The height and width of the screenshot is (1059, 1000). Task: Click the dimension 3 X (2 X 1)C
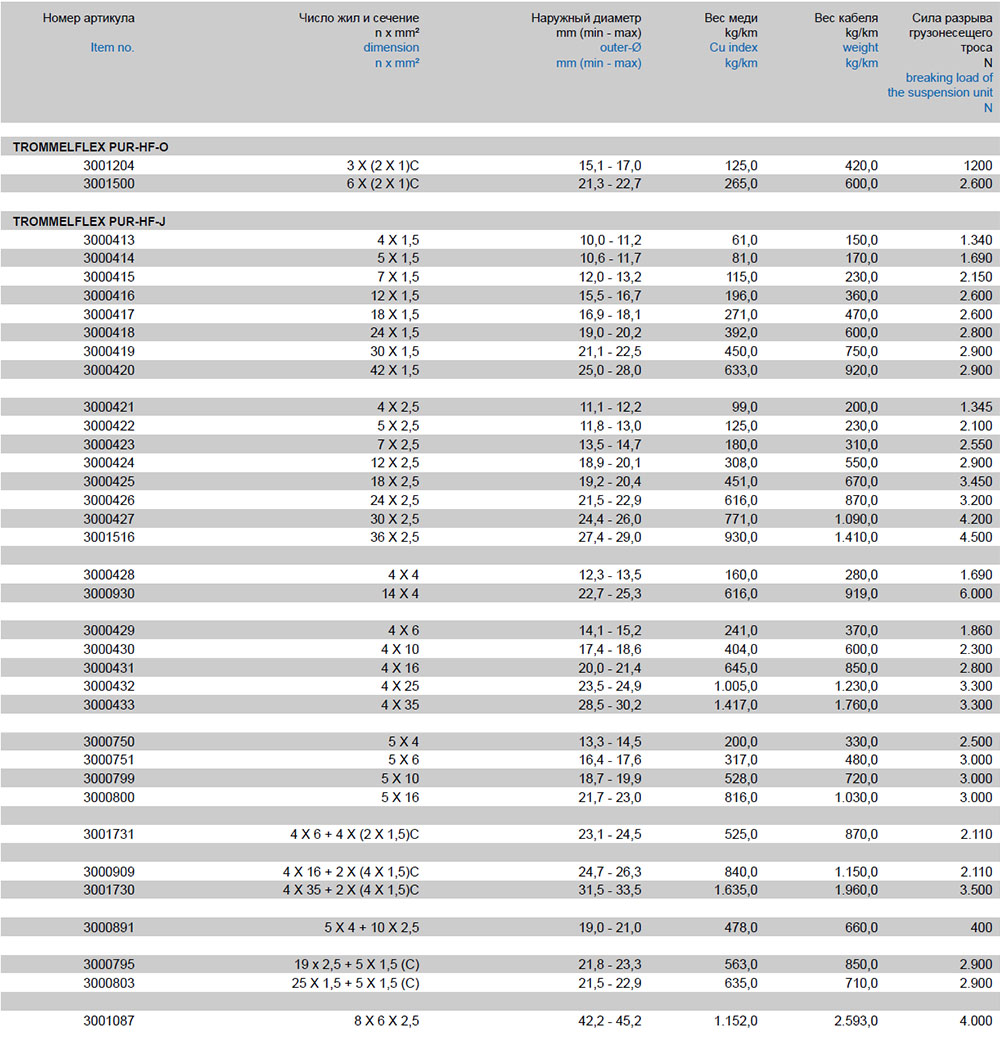383,165
